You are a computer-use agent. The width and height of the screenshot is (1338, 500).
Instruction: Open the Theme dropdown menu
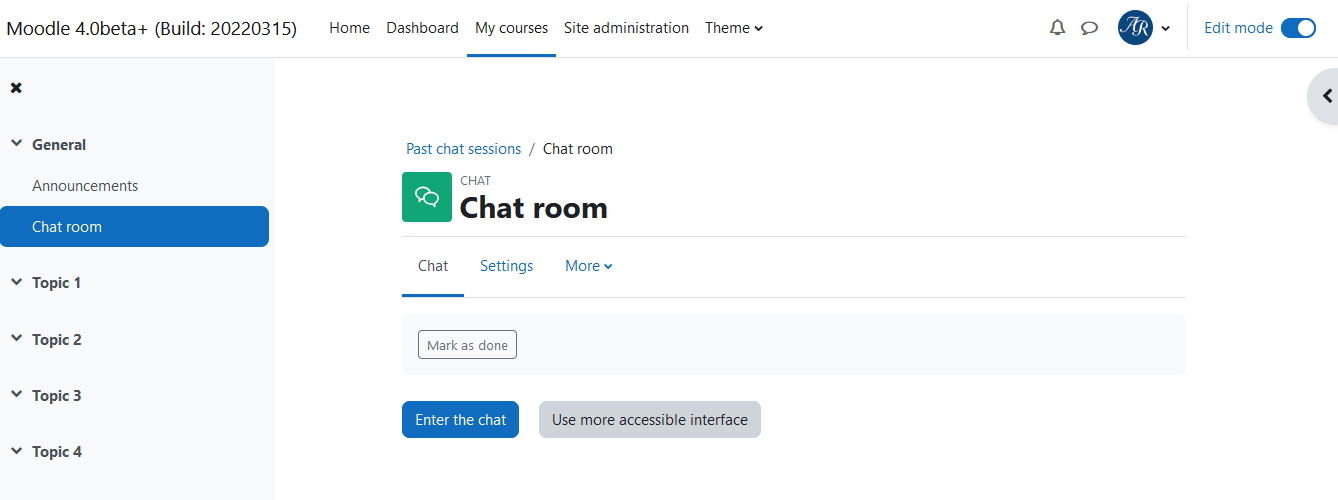click(734, 28)
